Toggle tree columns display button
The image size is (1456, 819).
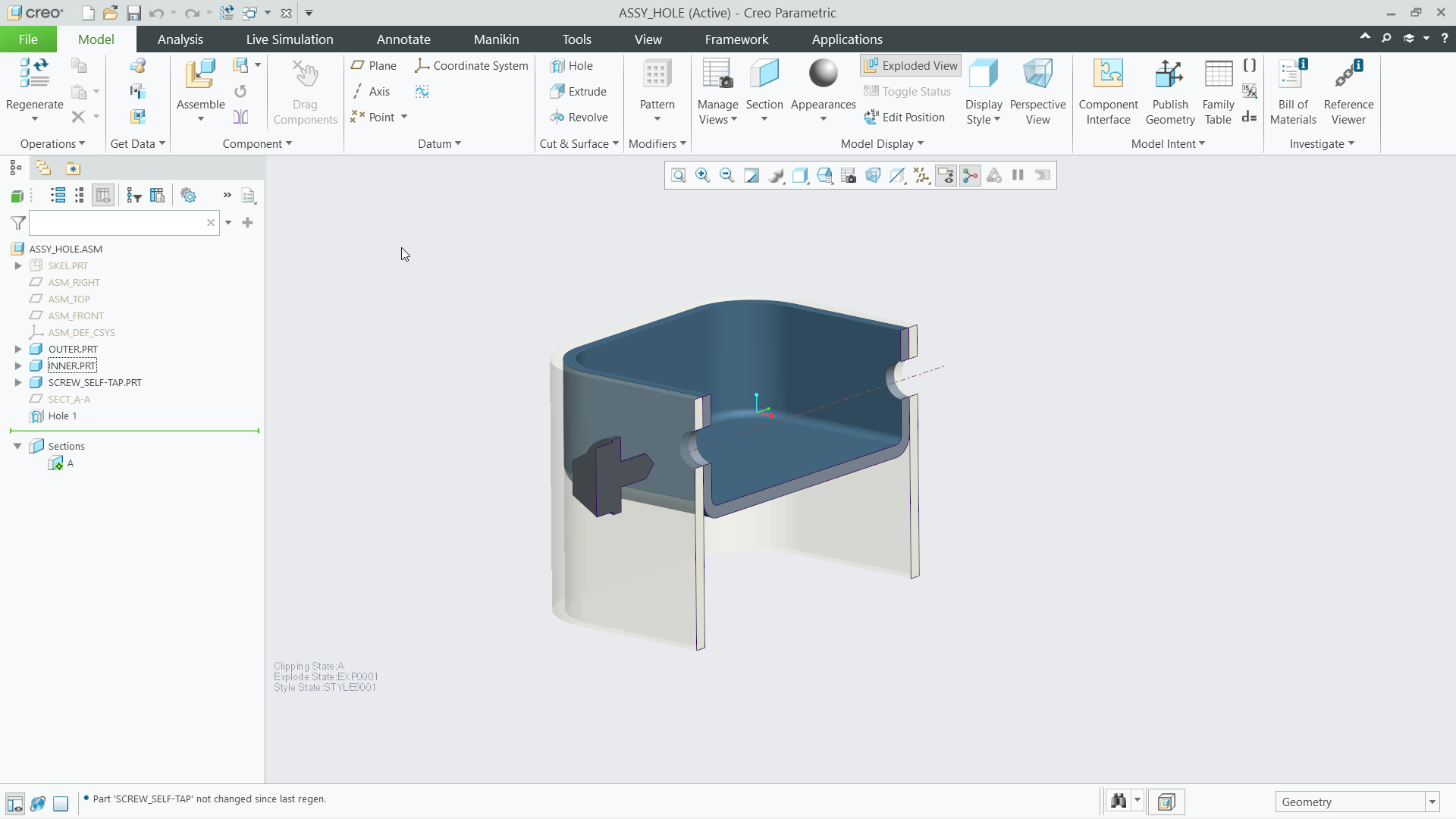coord(103,196)
